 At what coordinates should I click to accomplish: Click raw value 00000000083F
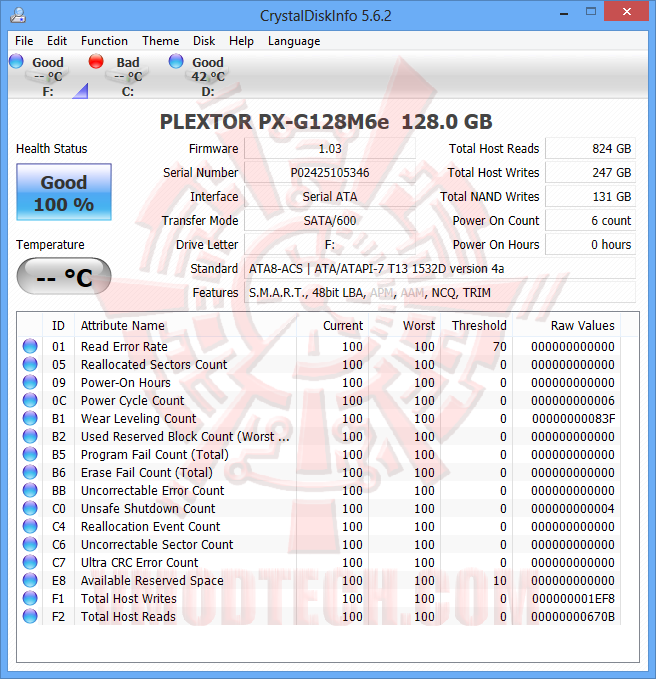coord(573,419)
